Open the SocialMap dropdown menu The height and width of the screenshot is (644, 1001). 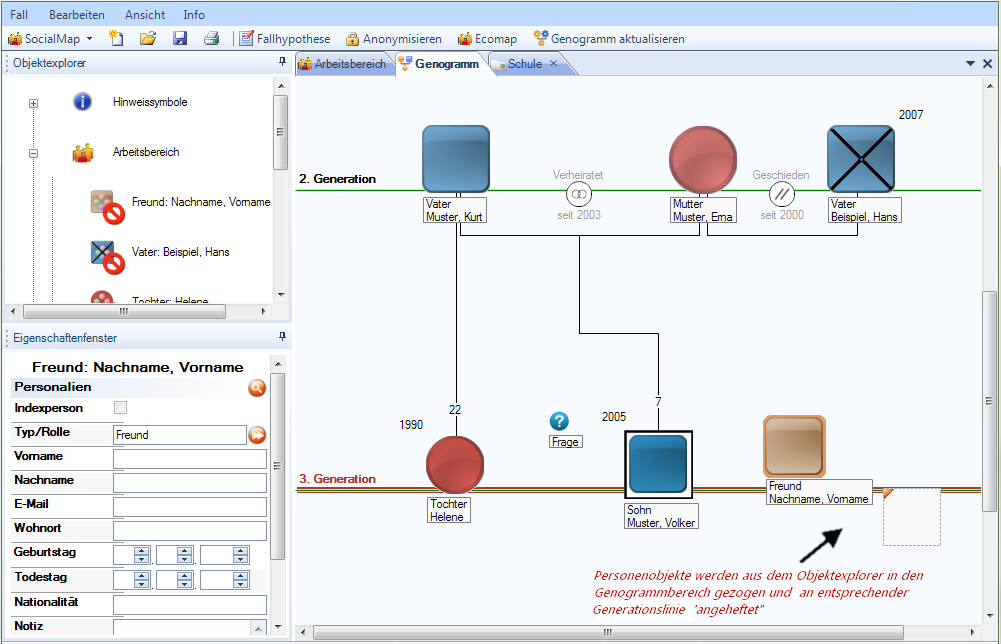tap(50, 39)
